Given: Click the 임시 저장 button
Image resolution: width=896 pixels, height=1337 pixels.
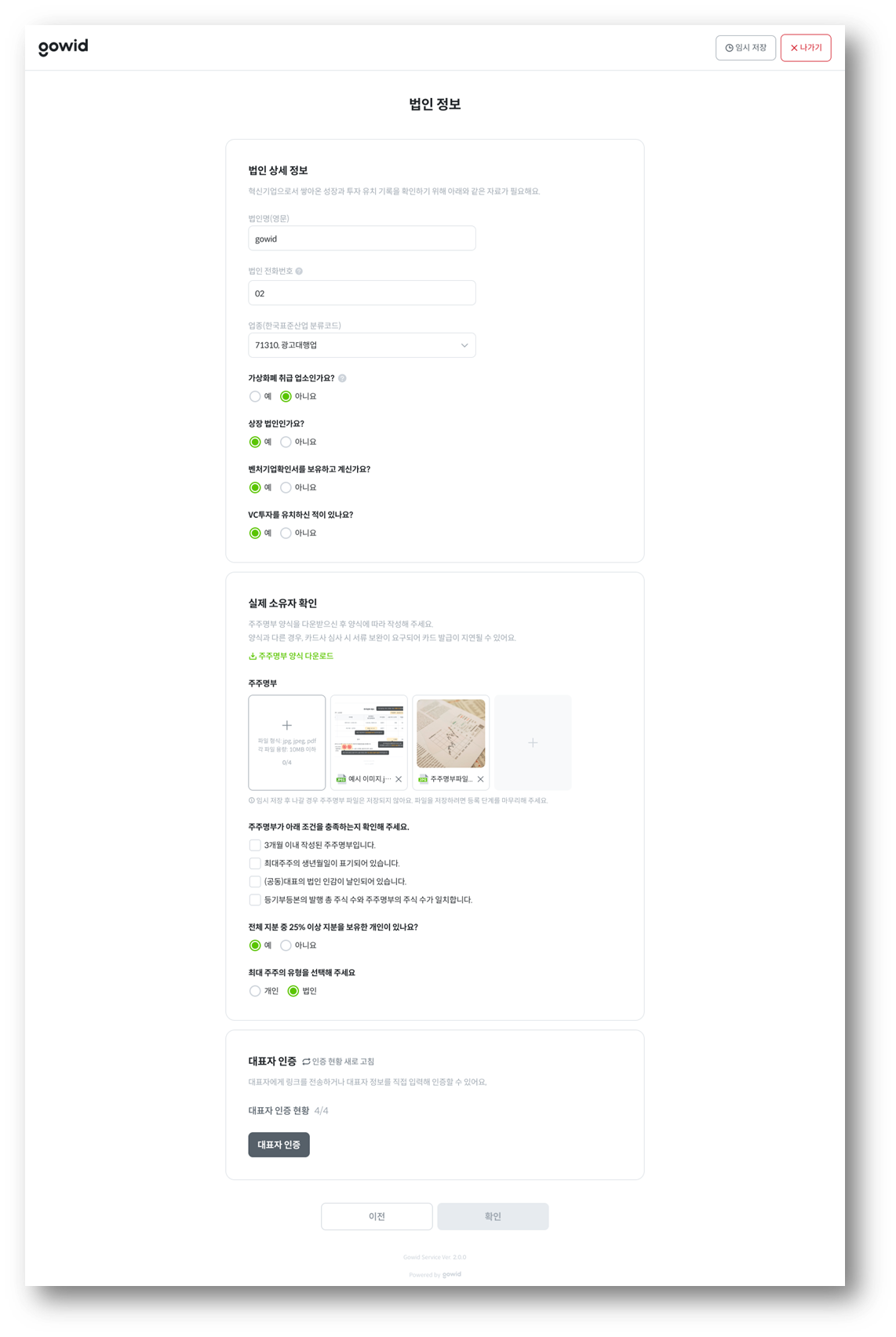Looking at the screenshot, I should tap(745, 48).
